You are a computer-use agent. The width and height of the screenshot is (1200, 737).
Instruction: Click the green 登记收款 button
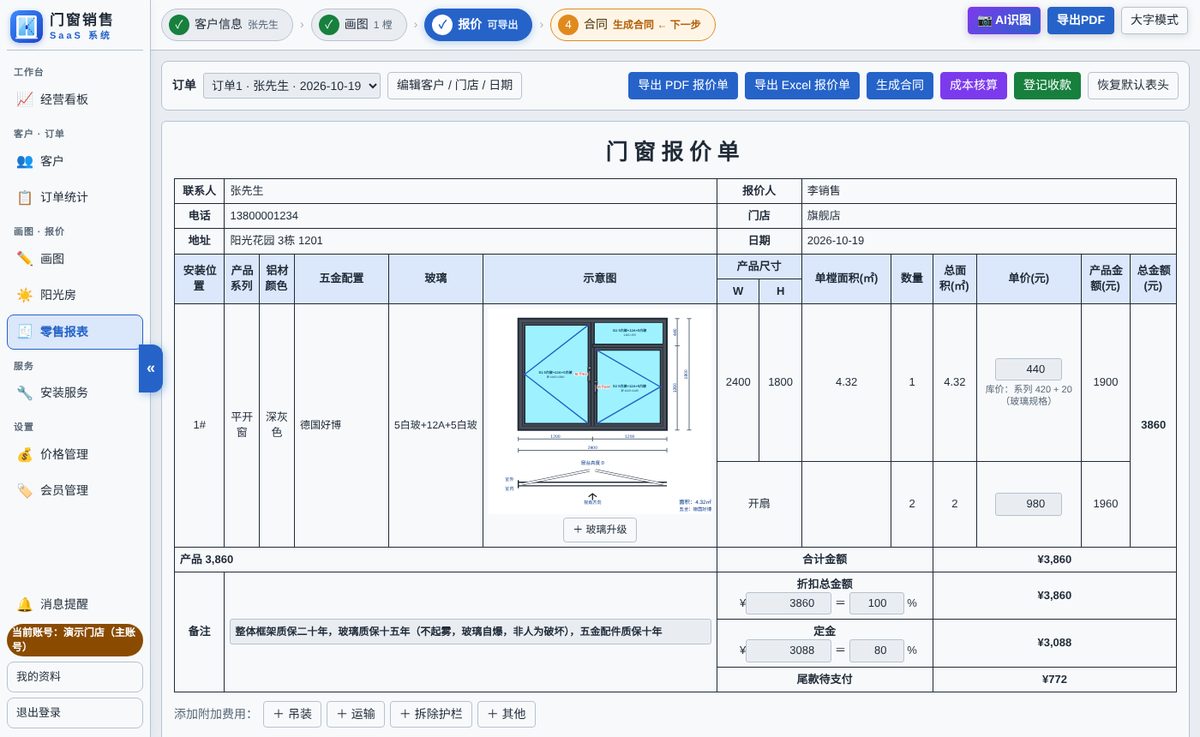(1047, 86)
